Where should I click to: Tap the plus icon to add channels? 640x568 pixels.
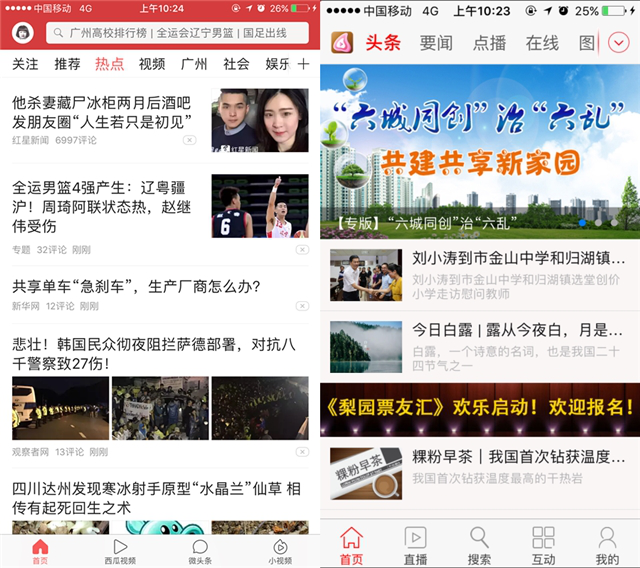pos(303,64)
